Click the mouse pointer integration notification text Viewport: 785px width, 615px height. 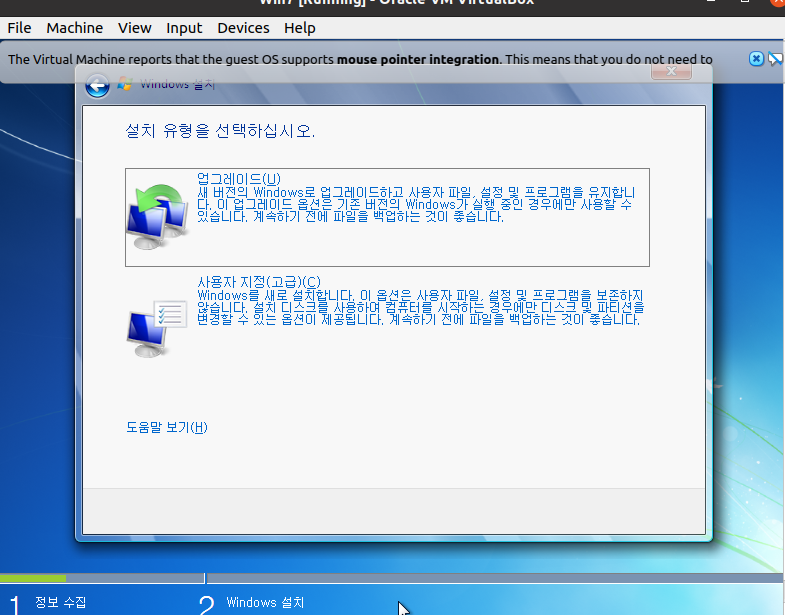click(x=360, y=60)
